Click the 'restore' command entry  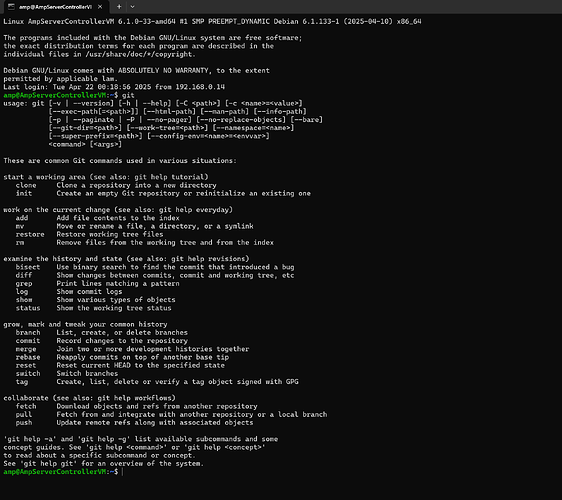point(30,234)
